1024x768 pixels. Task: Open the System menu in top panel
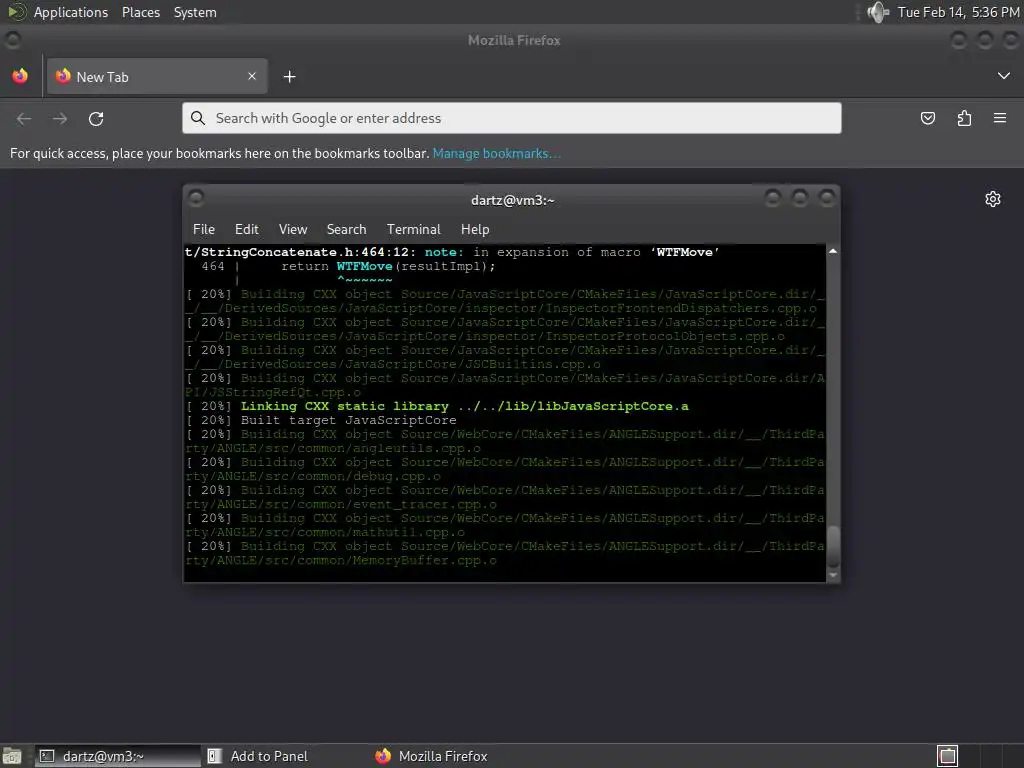tap(195, 12)
